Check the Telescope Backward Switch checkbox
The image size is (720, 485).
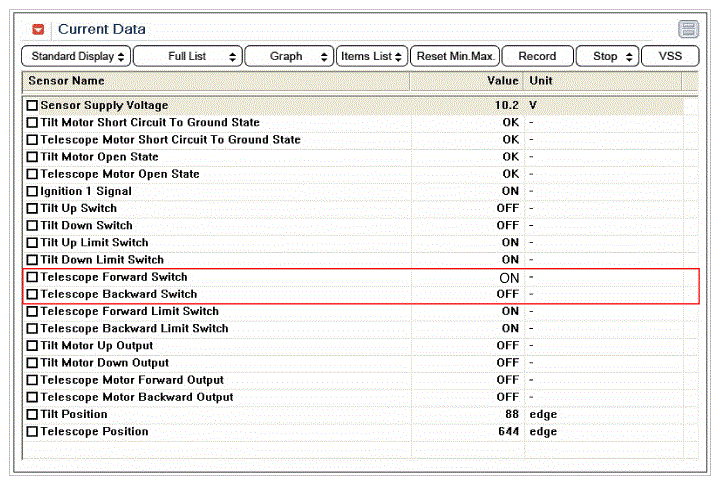(33, 294)
